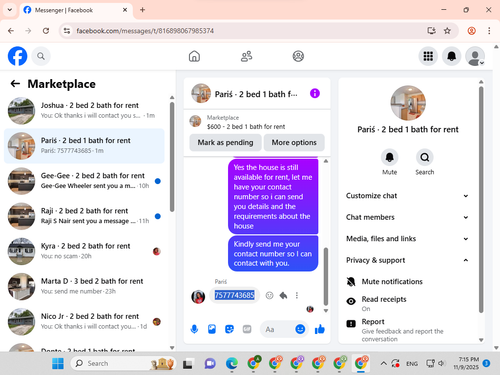Record a voice clip with microphone icon
This screenshot has width=500, height=375.
tap(194, 329)
